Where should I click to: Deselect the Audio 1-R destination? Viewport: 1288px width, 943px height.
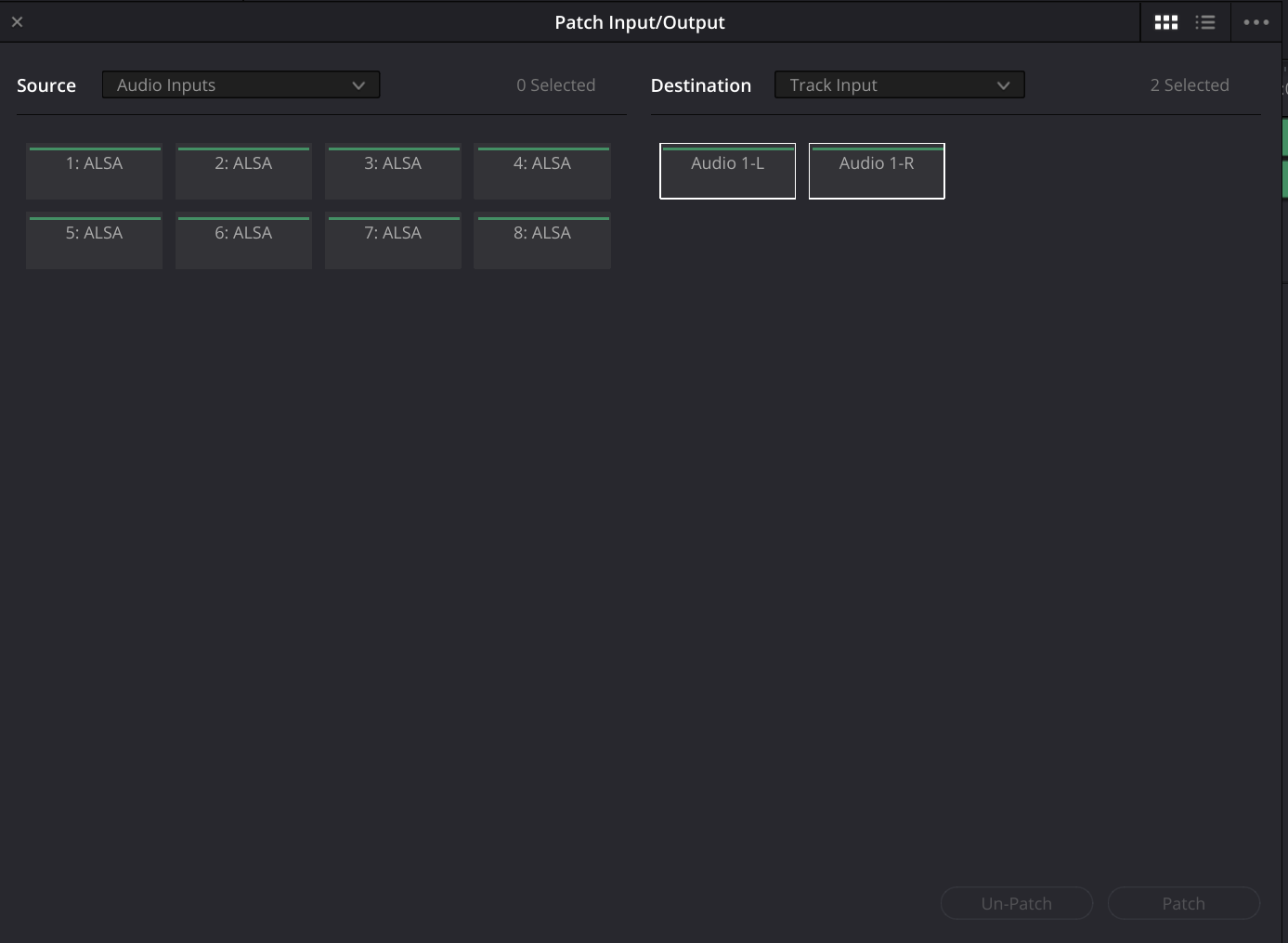coord(877,172)
